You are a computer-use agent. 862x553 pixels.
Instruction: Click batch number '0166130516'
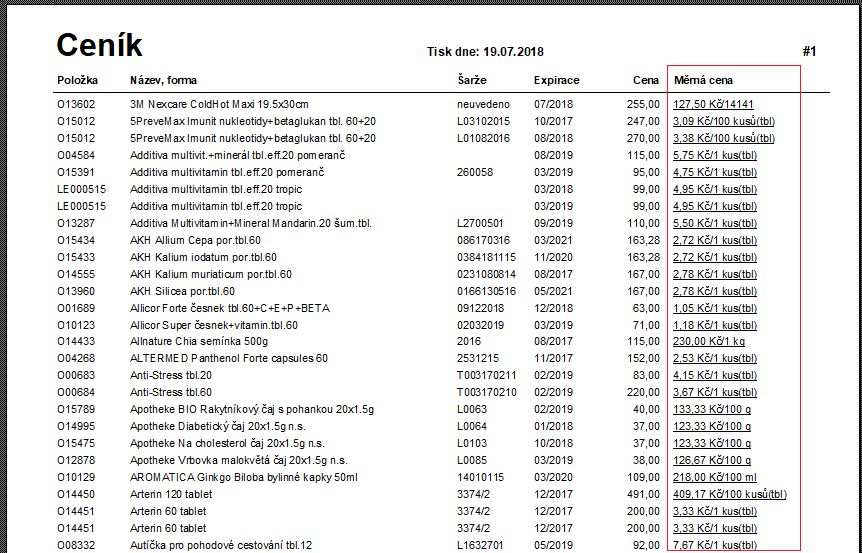click(487, 291)
